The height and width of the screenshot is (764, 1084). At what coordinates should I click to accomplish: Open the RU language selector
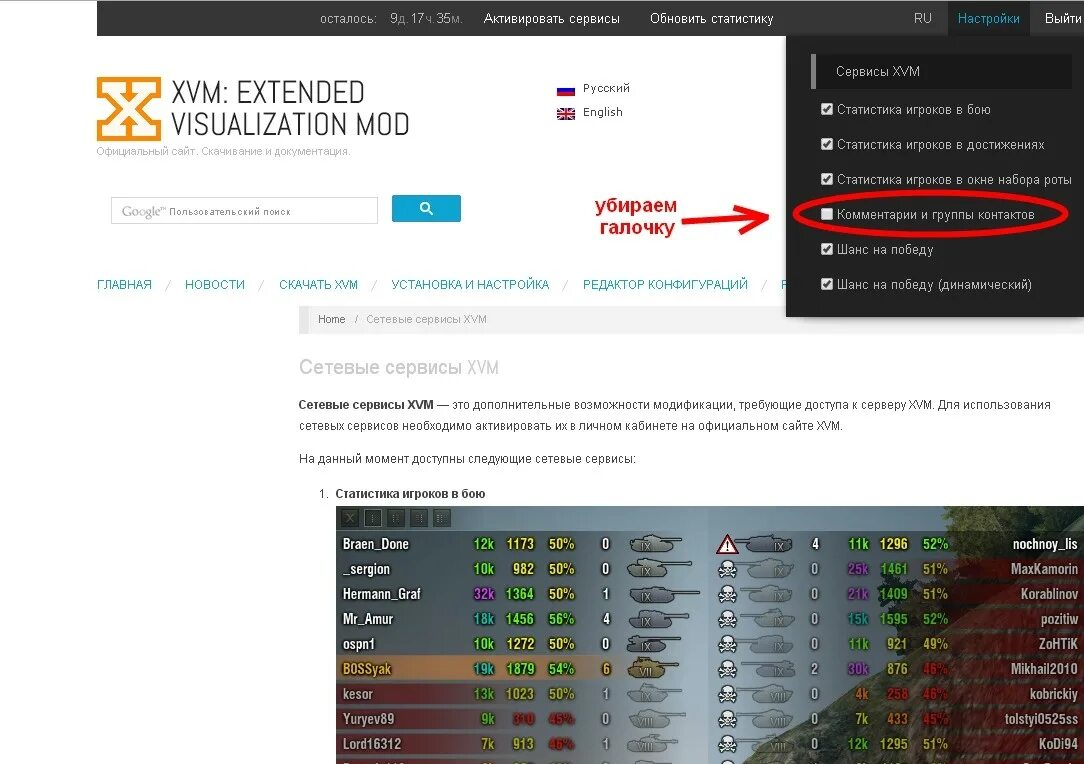[922, 19]
